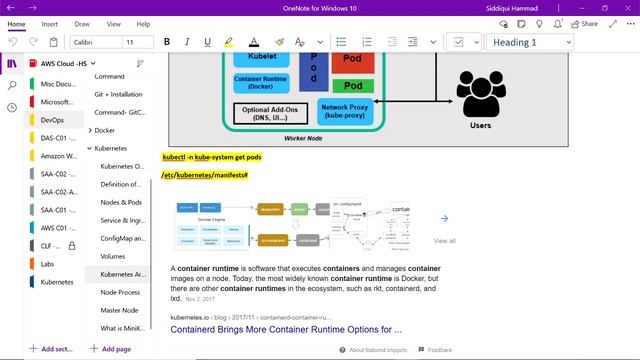The width and height of the screenshot is (640, 360).
Task: Open the text styles format icon
Action: coord(300,42)
